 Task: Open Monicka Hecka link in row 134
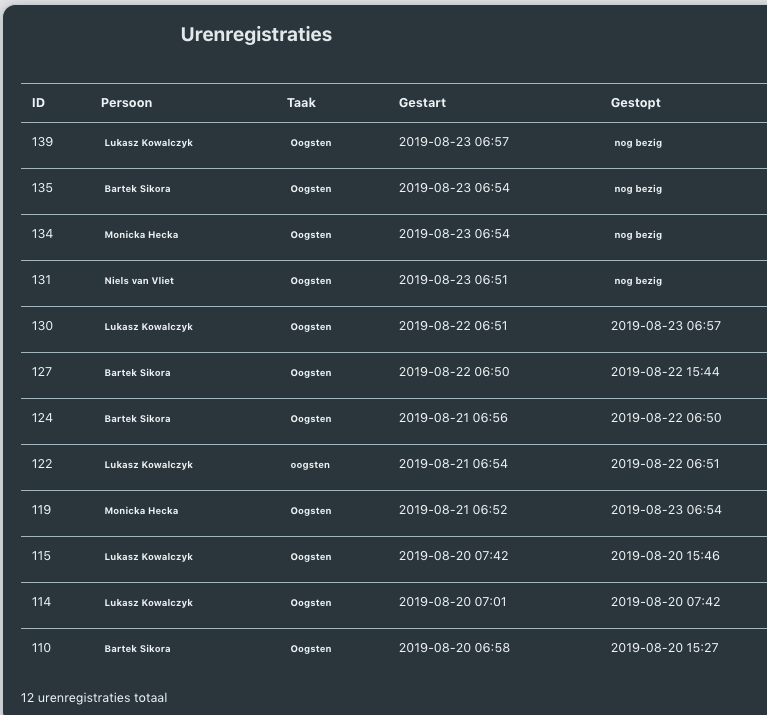(x=141, y=235)
